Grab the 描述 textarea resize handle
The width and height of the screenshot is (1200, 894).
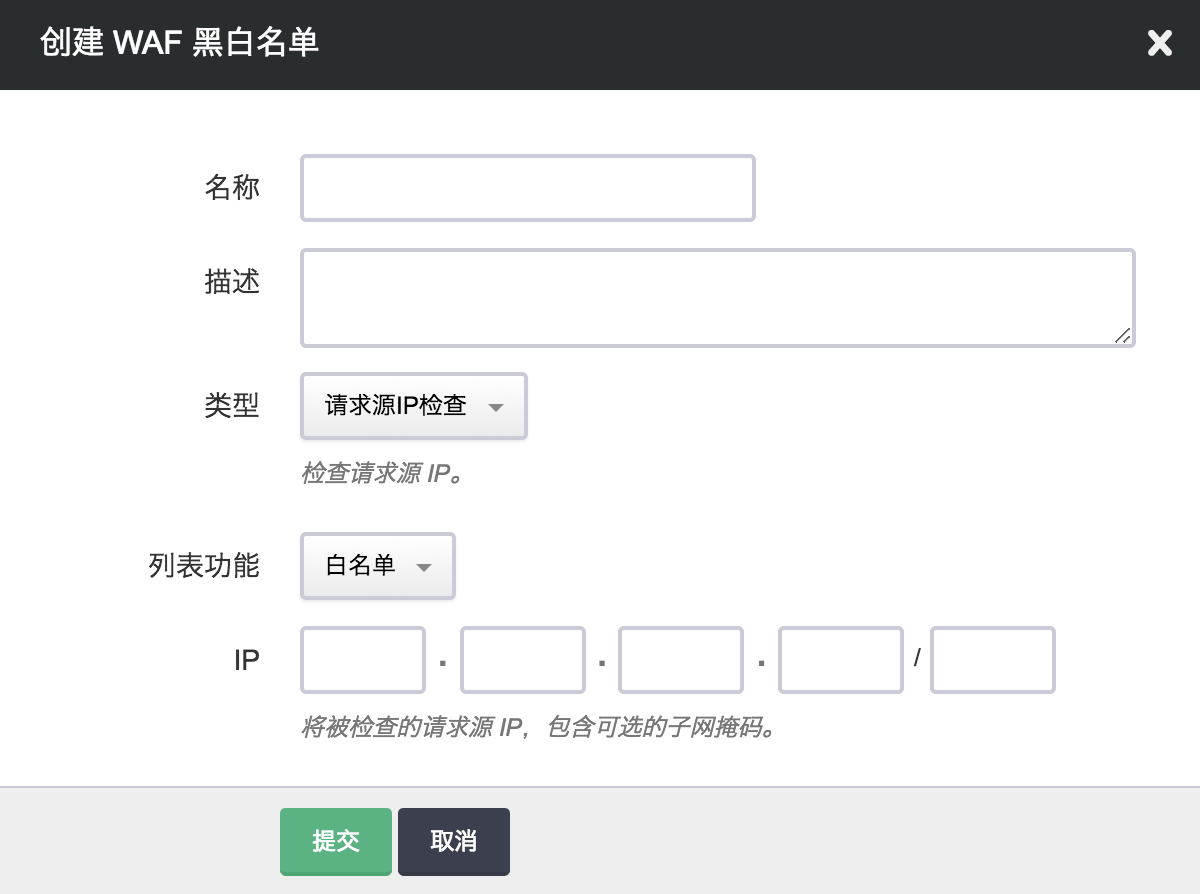(x=1122, y=336)
